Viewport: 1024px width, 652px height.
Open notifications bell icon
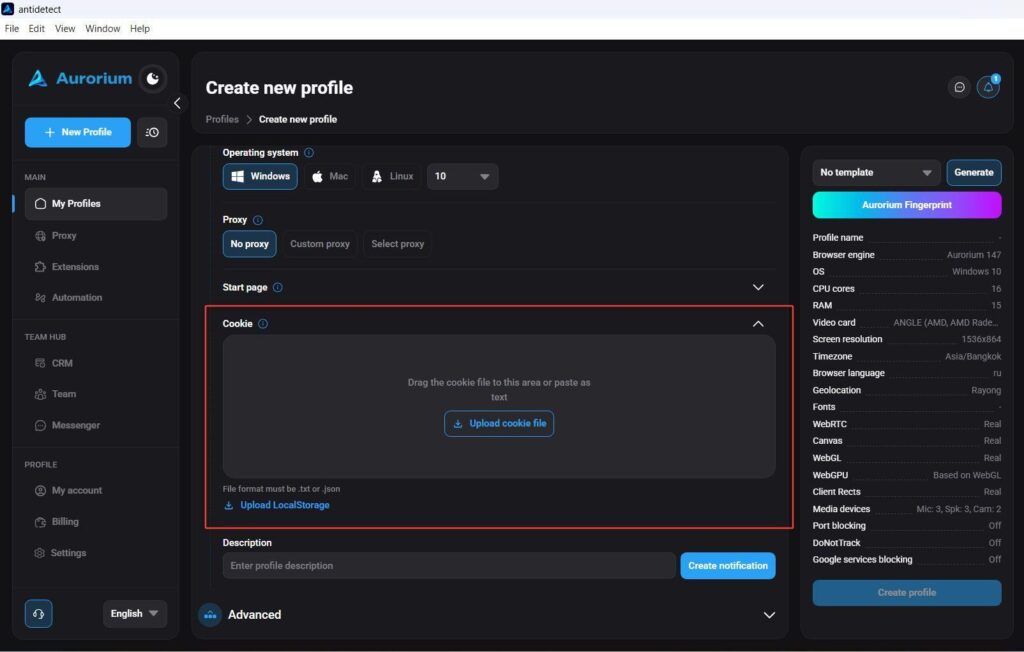point(988,87)
